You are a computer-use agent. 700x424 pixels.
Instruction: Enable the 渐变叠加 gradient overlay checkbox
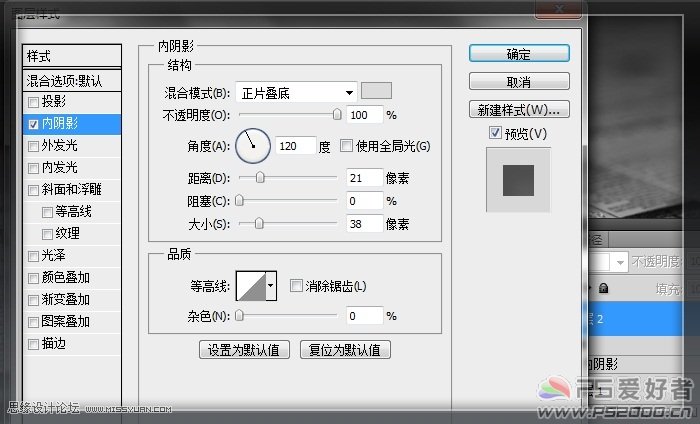pyautogui.click(x=33, y=300)
